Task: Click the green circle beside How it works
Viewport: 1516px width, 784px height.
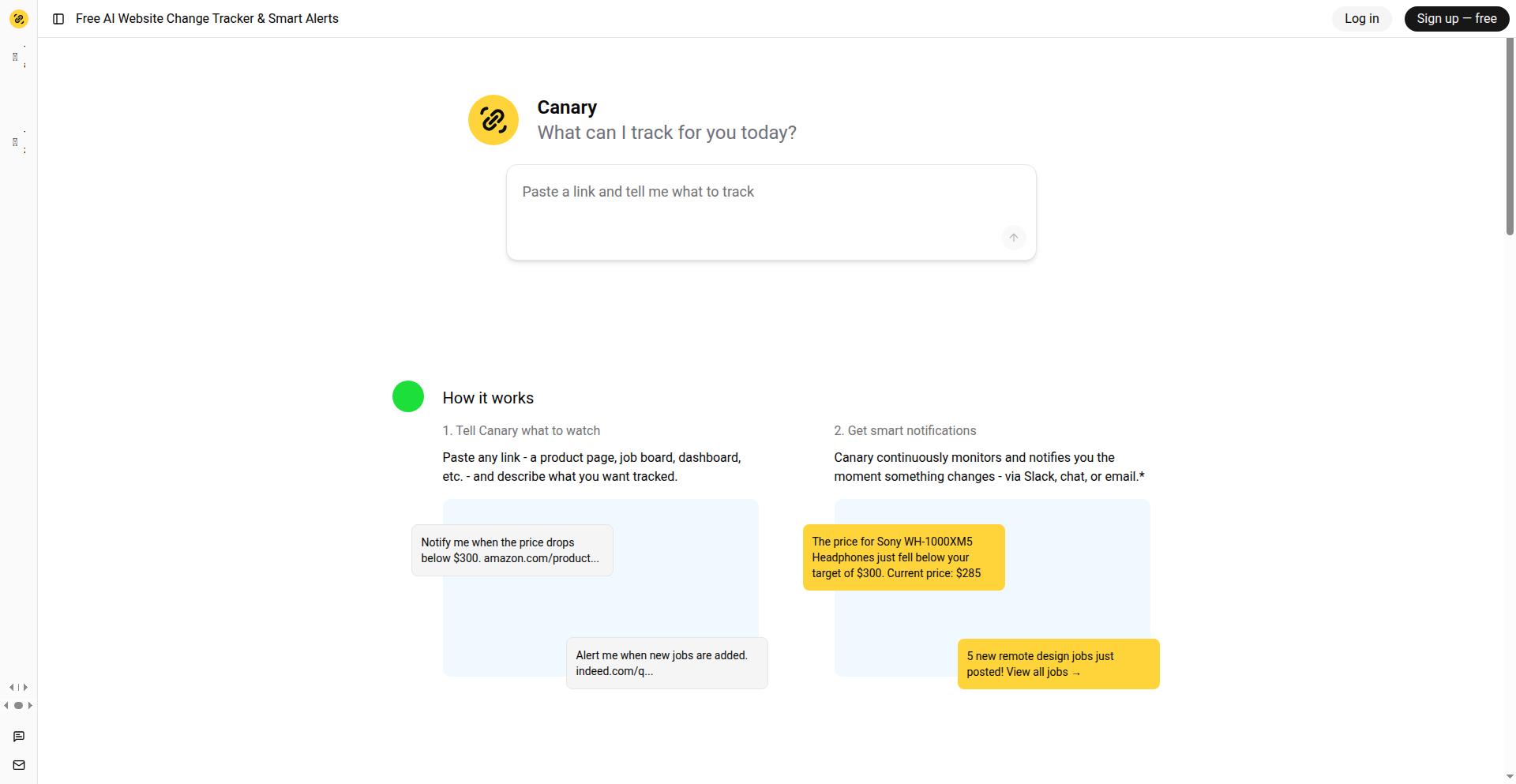Action: point(408,396)
